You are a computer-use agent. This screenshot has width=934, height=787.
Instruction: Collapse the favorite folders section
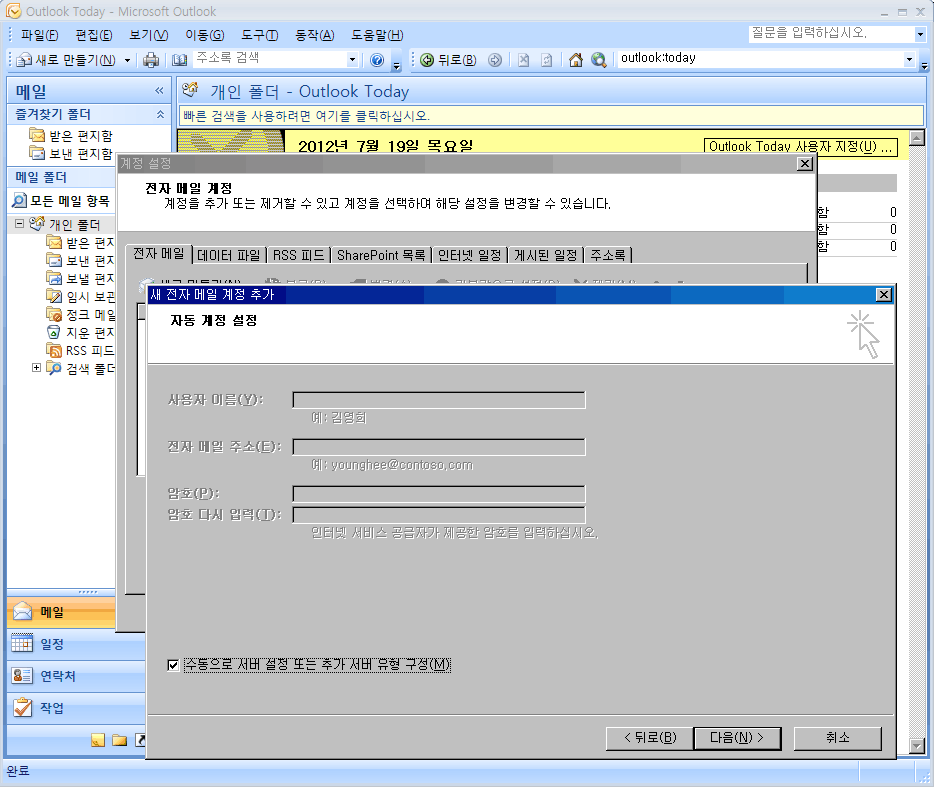160,114
